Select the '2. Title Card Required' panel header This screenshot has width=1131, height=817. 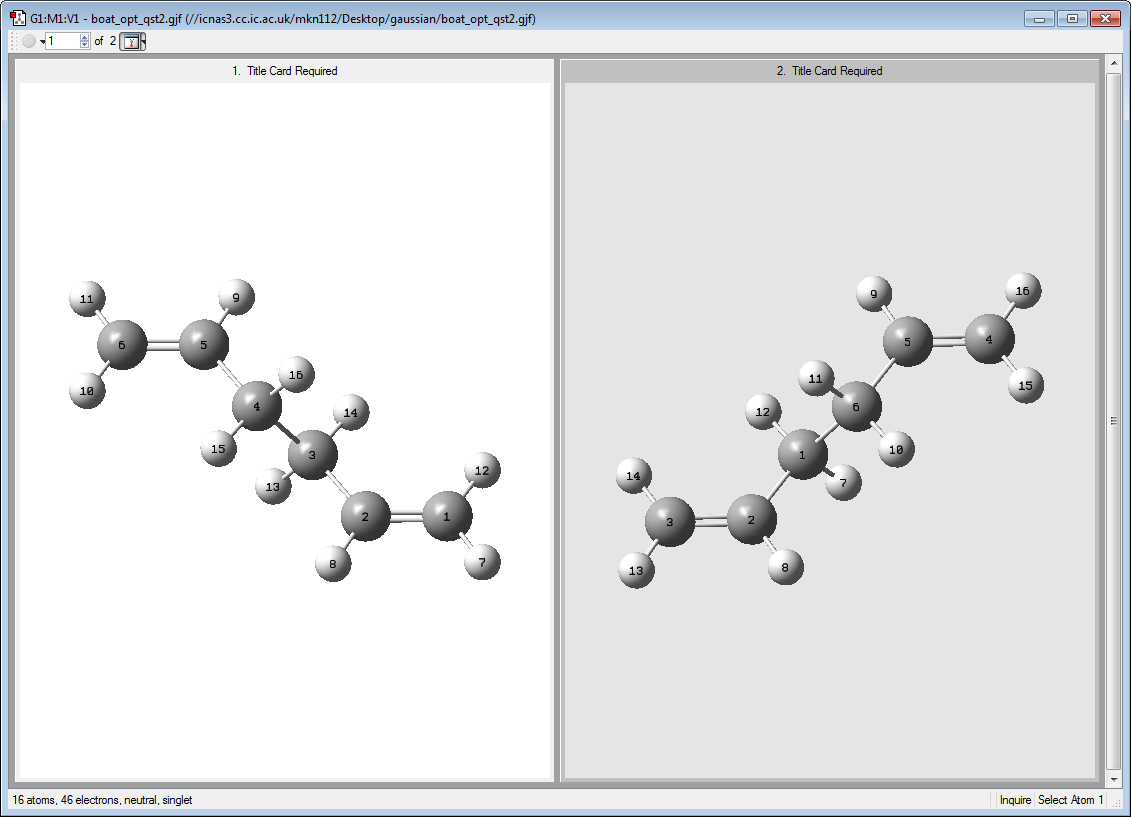pos(829,71)
